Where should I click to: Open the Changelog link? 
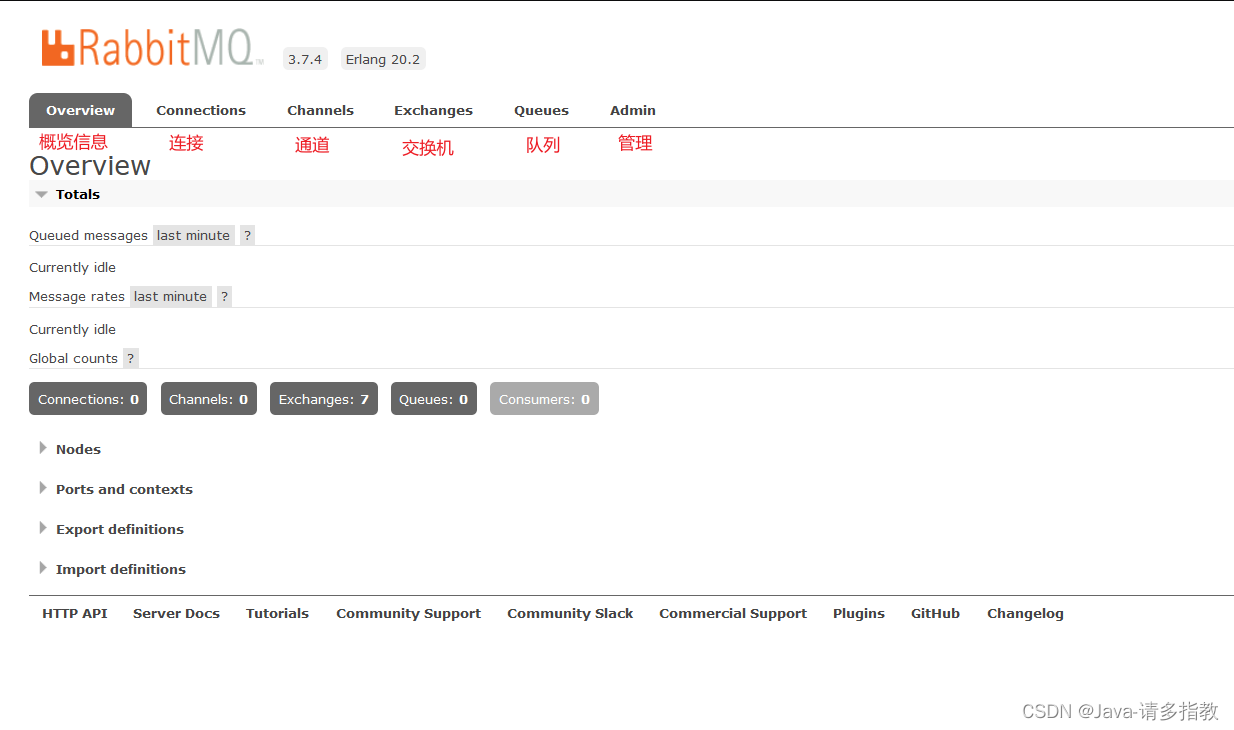click(x=1025, y=613)
